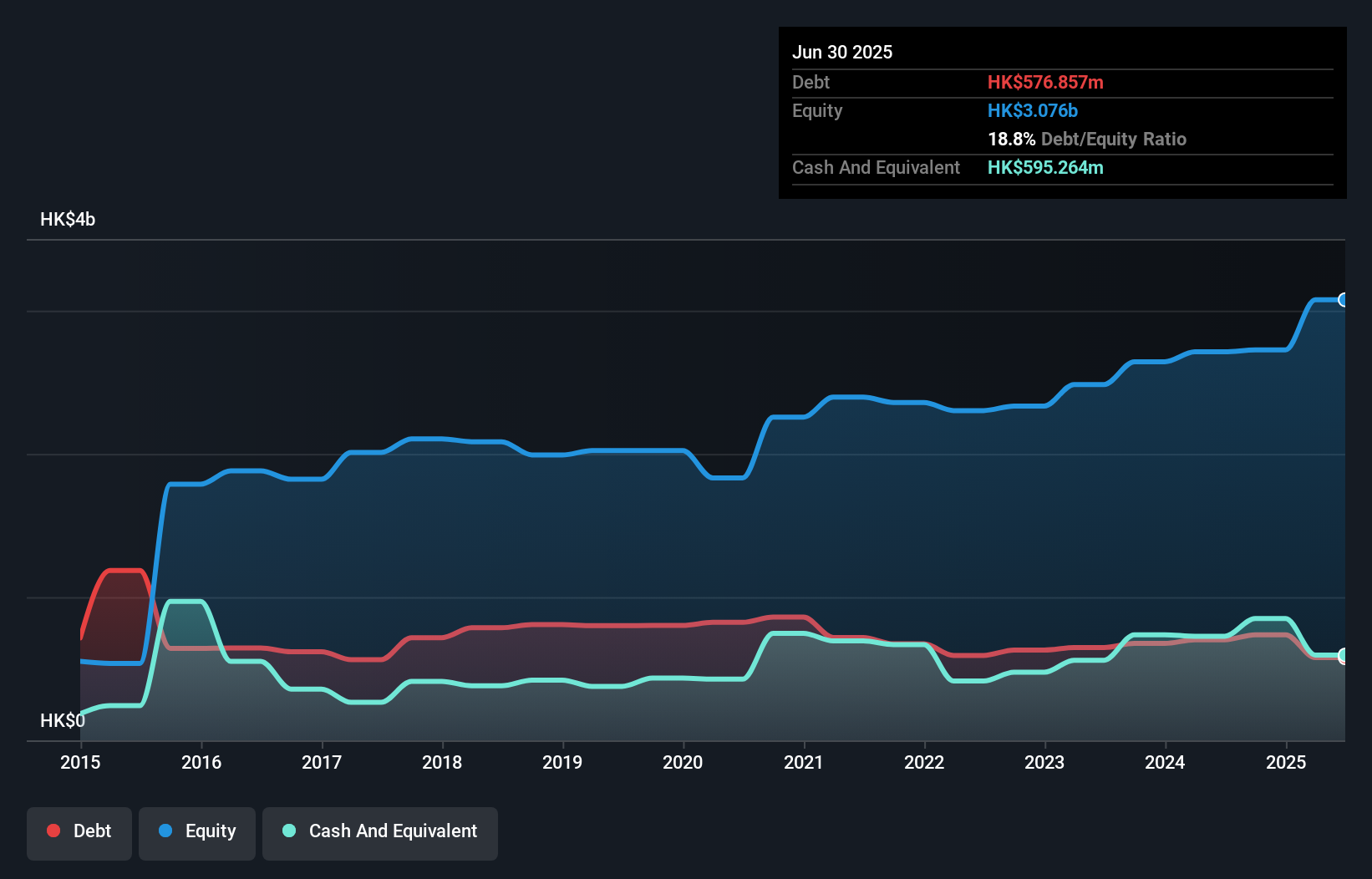Image resolution: width=1372 pixels, height=879 pixels.
Task: Click the Jun 30 2025 tooltip date
Action: pos(842,52)
